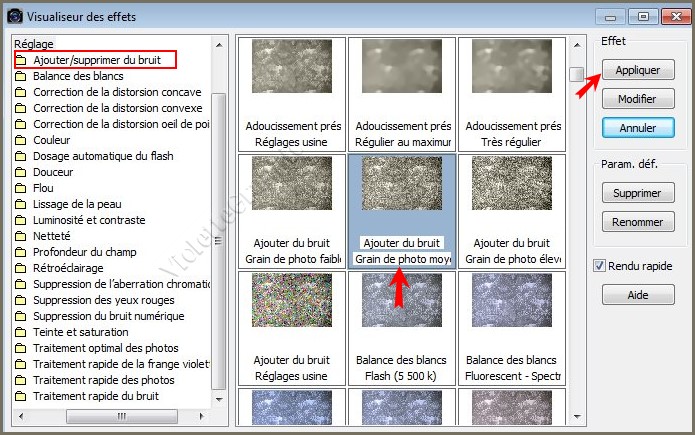Image resolution: width=695 pixels, height=435 pixels.
Task: Click the Annuler button
Action: pyautogui.click(x=637, y=128)
